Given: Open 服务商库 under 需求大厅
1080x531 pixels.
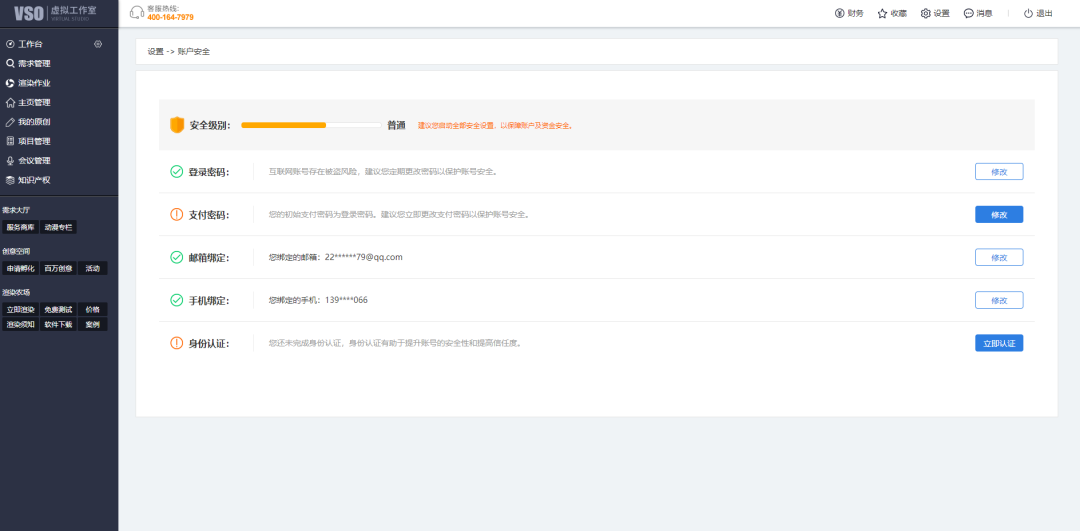Looking at the screenshot, I should tap(20, 227).
